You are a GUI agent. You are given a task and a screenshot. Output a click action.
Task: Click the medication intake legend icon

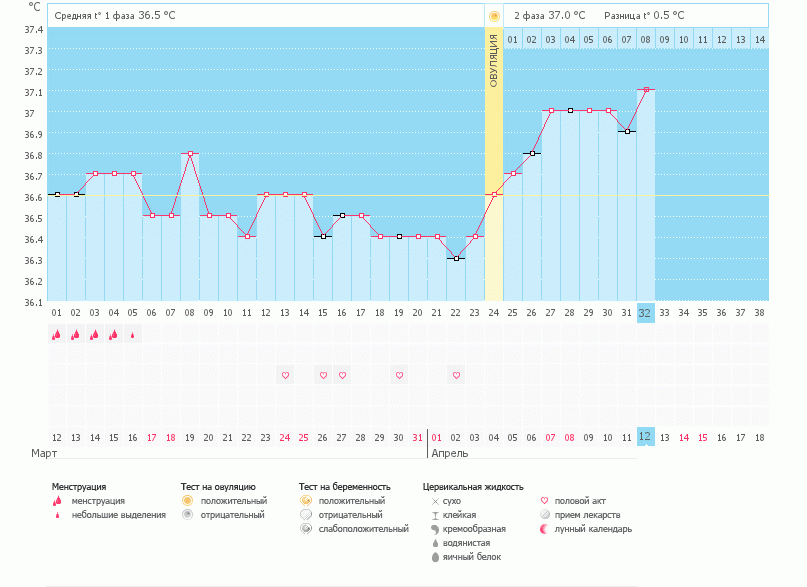coord(544,515)
